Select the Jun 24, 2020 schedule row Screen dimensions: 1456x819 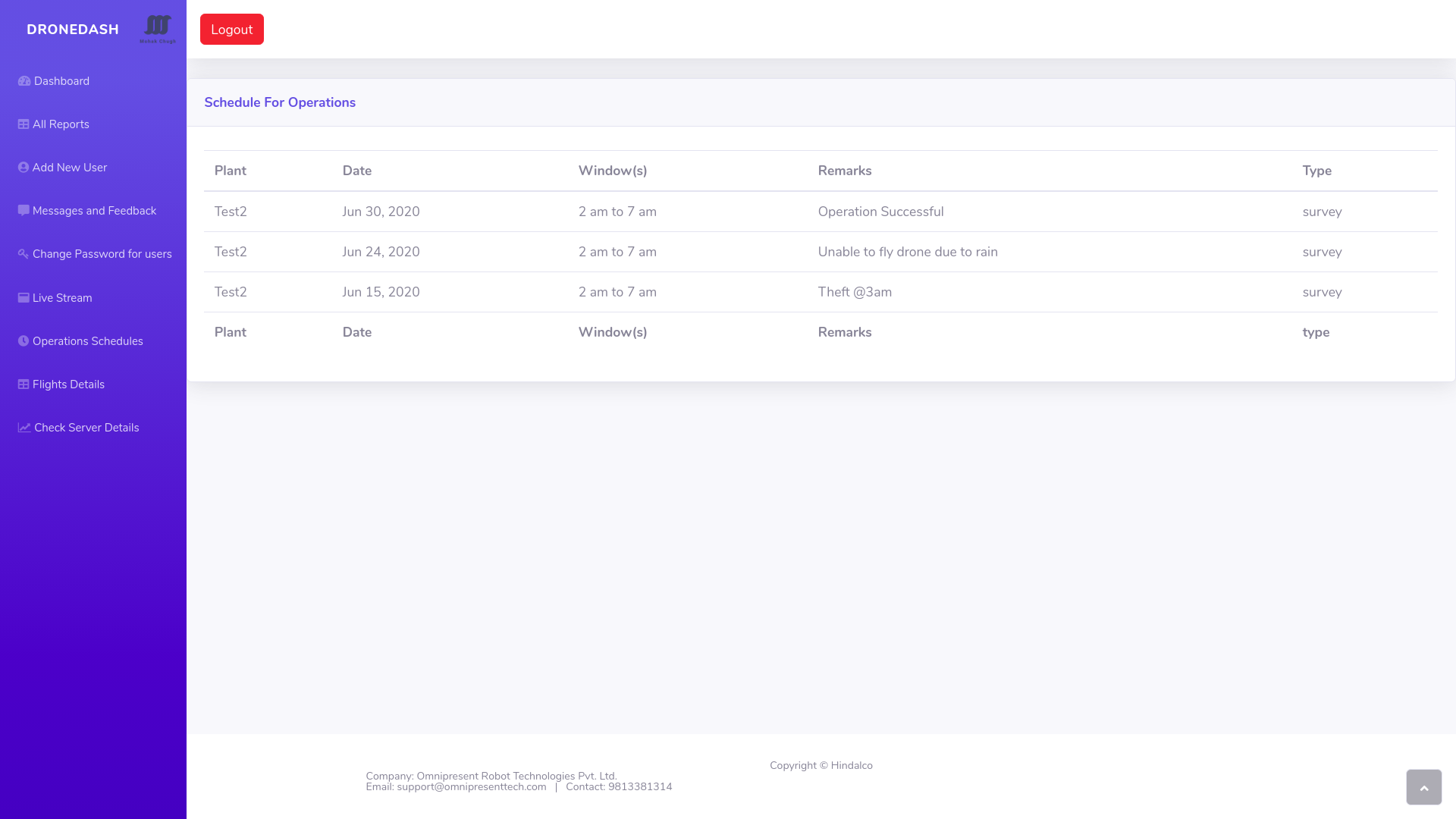click(x=821, y=252)
